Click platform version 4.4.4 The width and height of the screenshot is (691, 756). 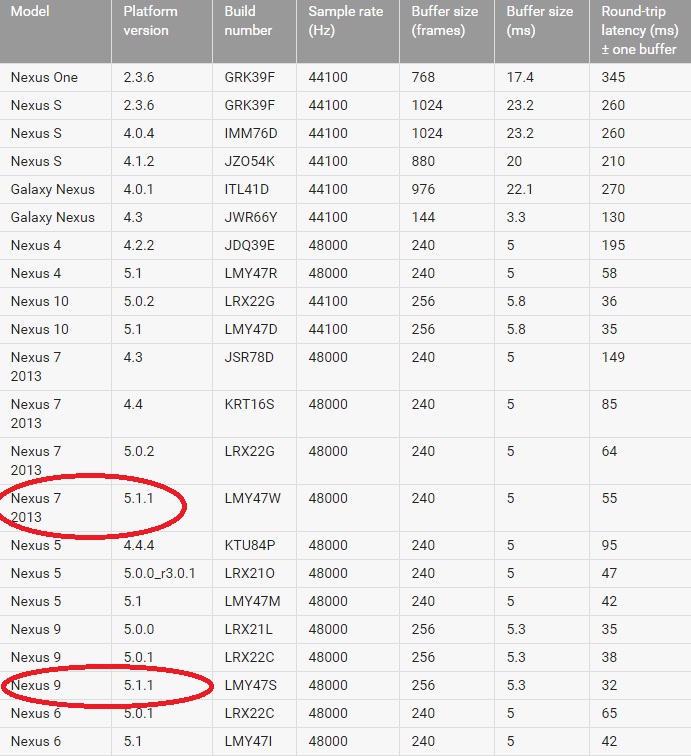pyautogui.click(x=139, y=545)
